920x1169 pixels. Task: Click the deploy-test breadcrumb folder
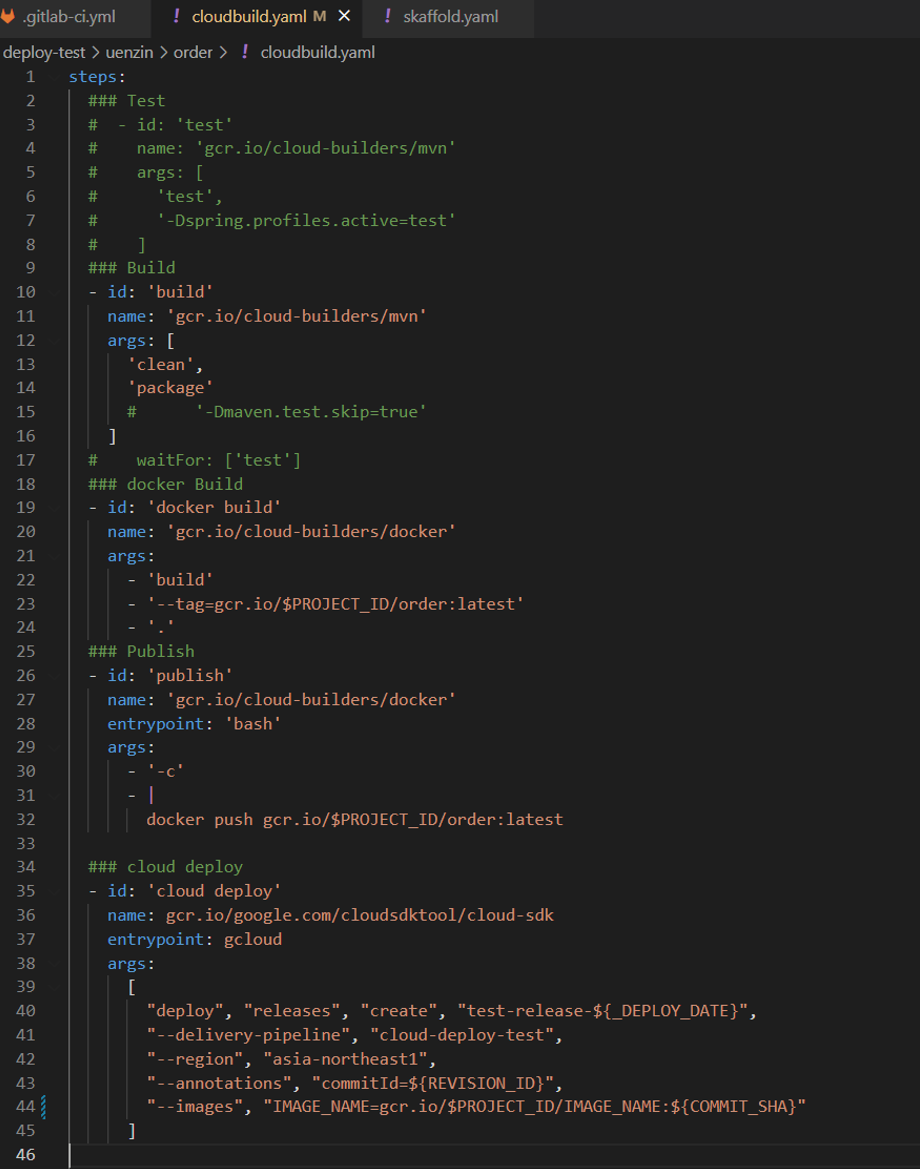pos(44,53)
